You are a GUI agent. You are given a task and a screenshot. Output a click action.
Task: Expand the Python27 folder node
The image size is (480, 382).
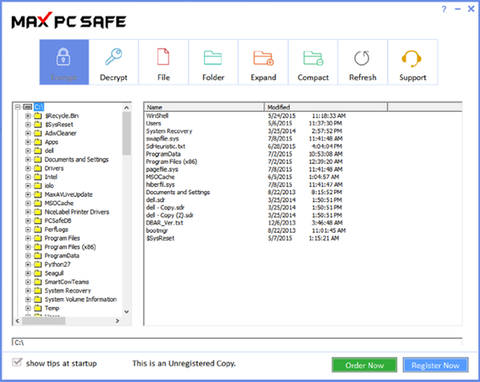[28, 264]
